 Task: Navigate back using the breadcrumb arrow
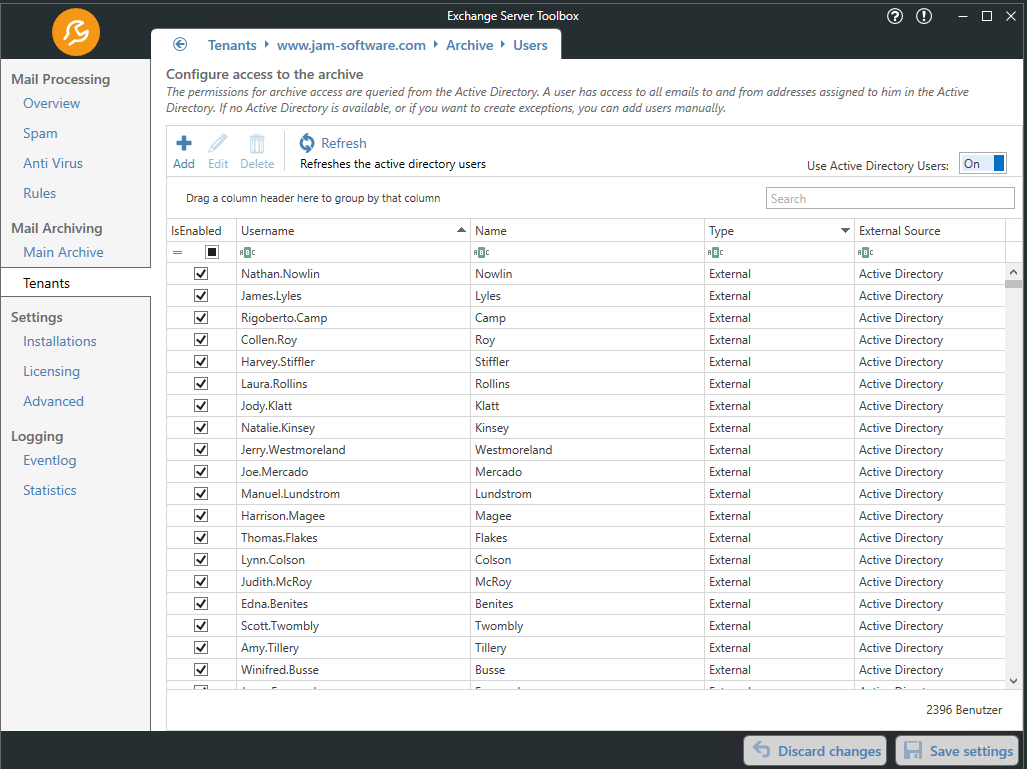tap(180, 44)
